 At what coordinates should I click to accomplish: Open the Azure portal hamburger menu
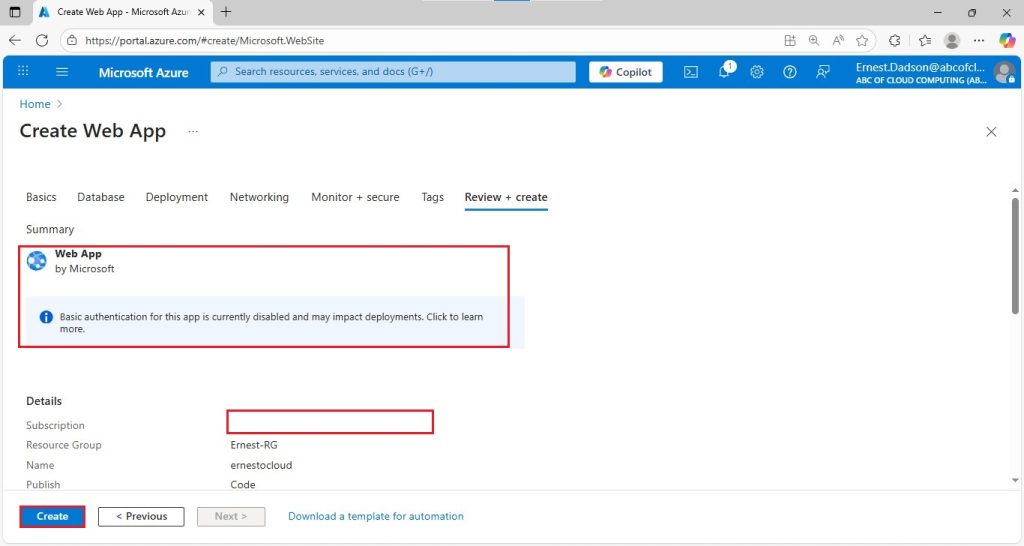62,72
